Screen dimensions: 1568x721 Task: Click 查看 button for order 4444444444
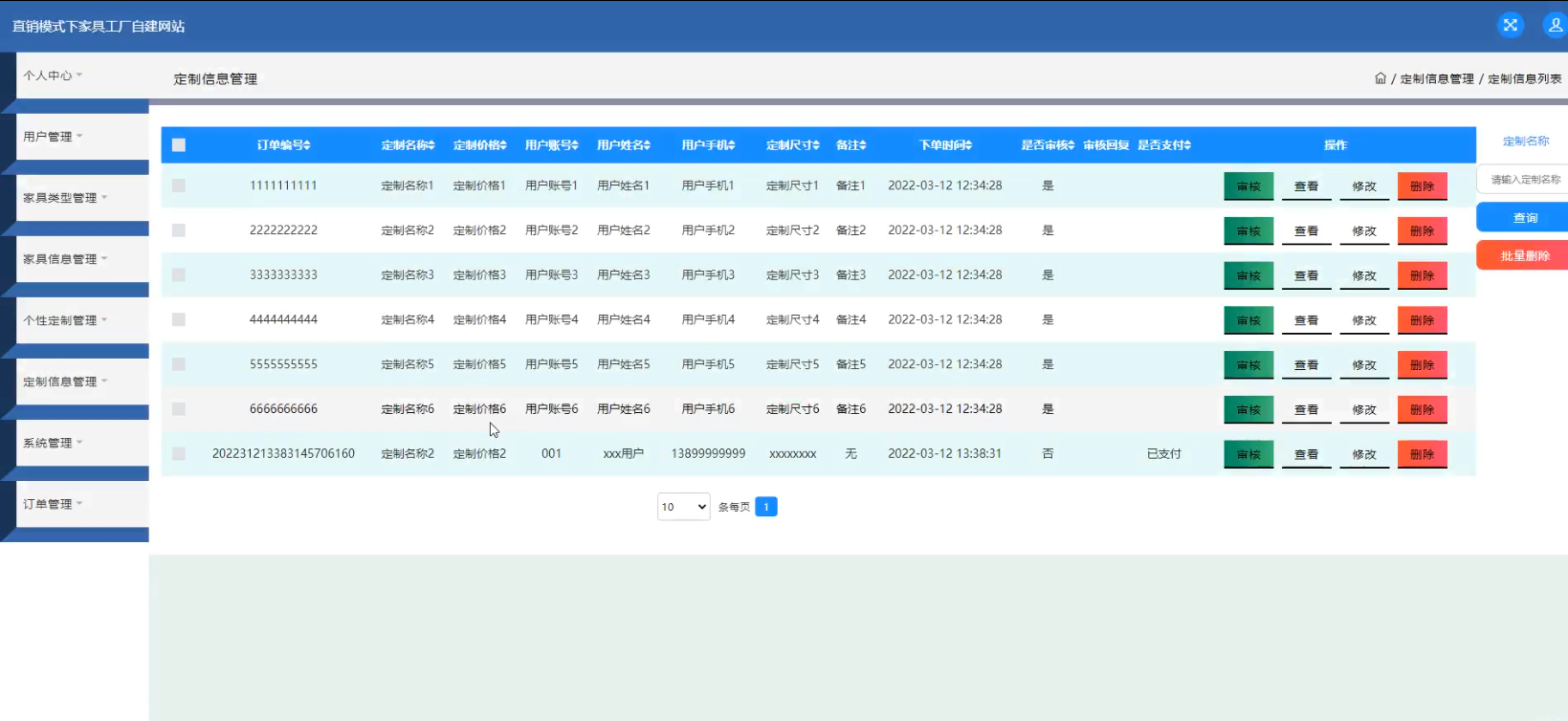click(1307, 320)
